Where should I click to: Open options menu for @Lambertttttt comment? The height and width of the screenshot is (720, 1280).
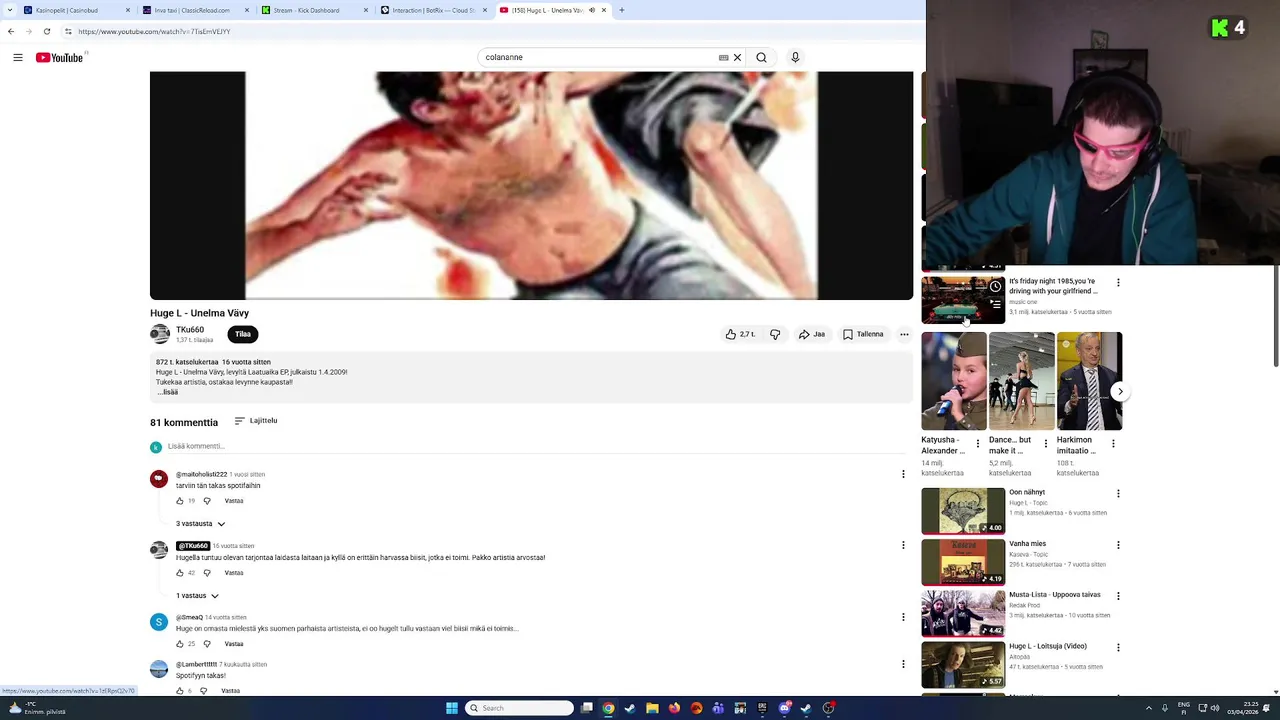[x=903, y=664]
